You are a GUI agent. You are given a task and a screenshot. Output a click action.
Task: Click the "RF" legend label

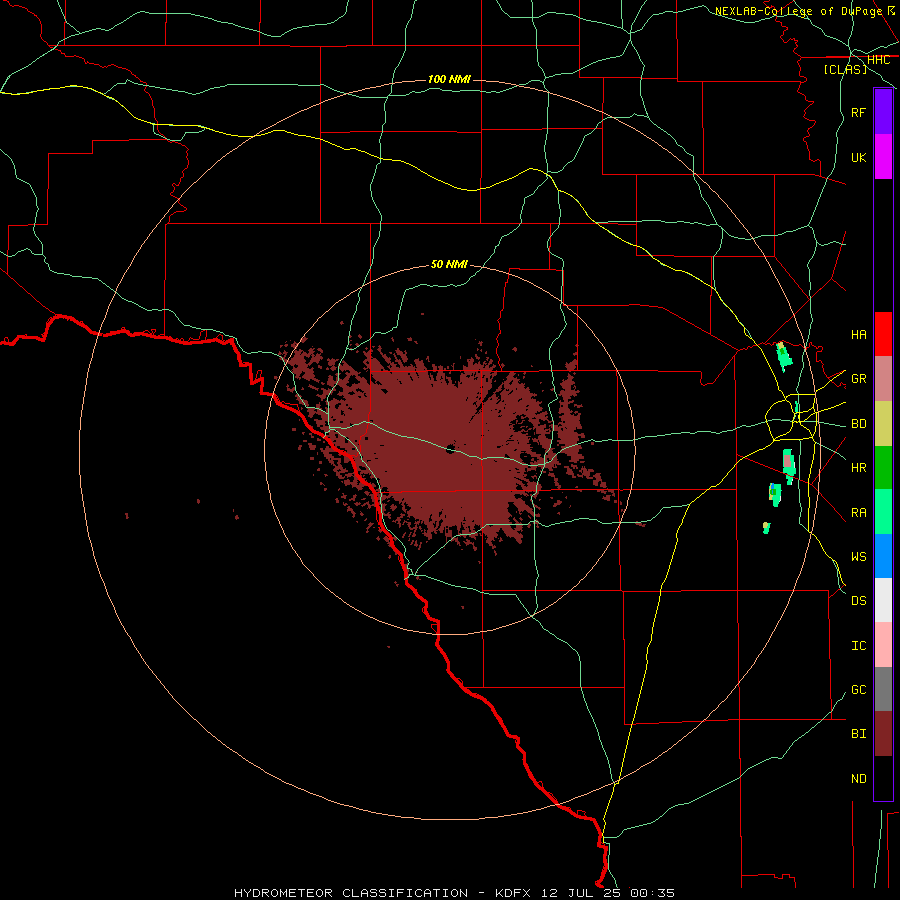click(858, 112)
